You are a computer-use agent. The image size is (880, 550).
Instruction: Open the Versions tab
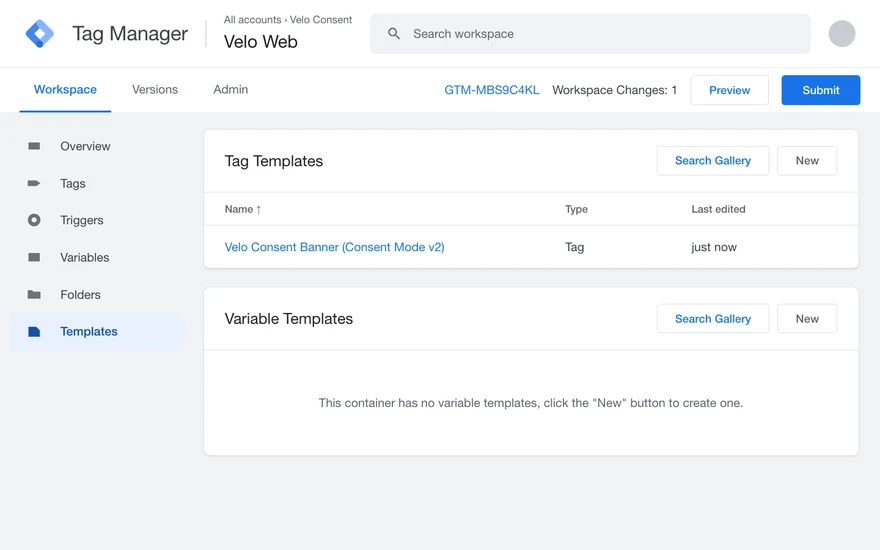155,89
